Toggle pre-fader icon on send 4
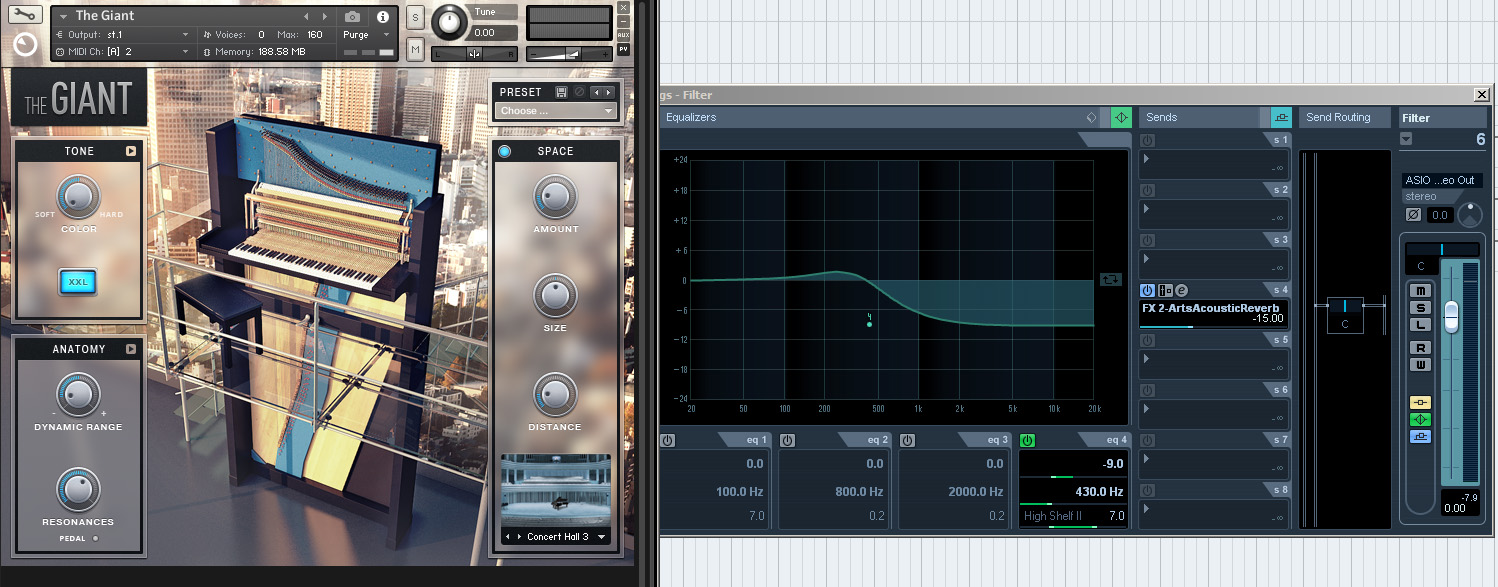 (x=1165, y=290)
